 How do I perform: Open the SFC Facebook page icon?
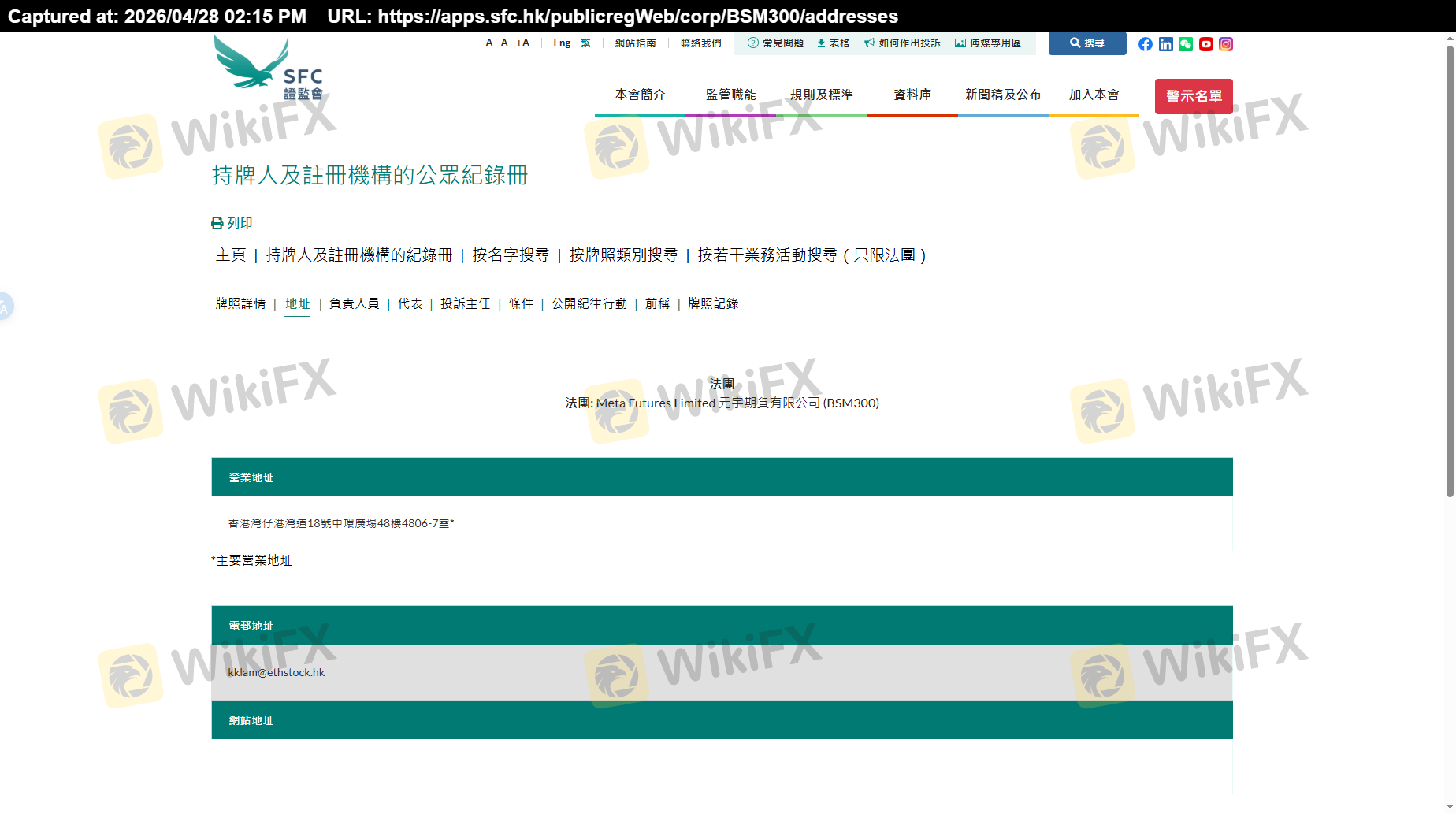coord(1146,44)
